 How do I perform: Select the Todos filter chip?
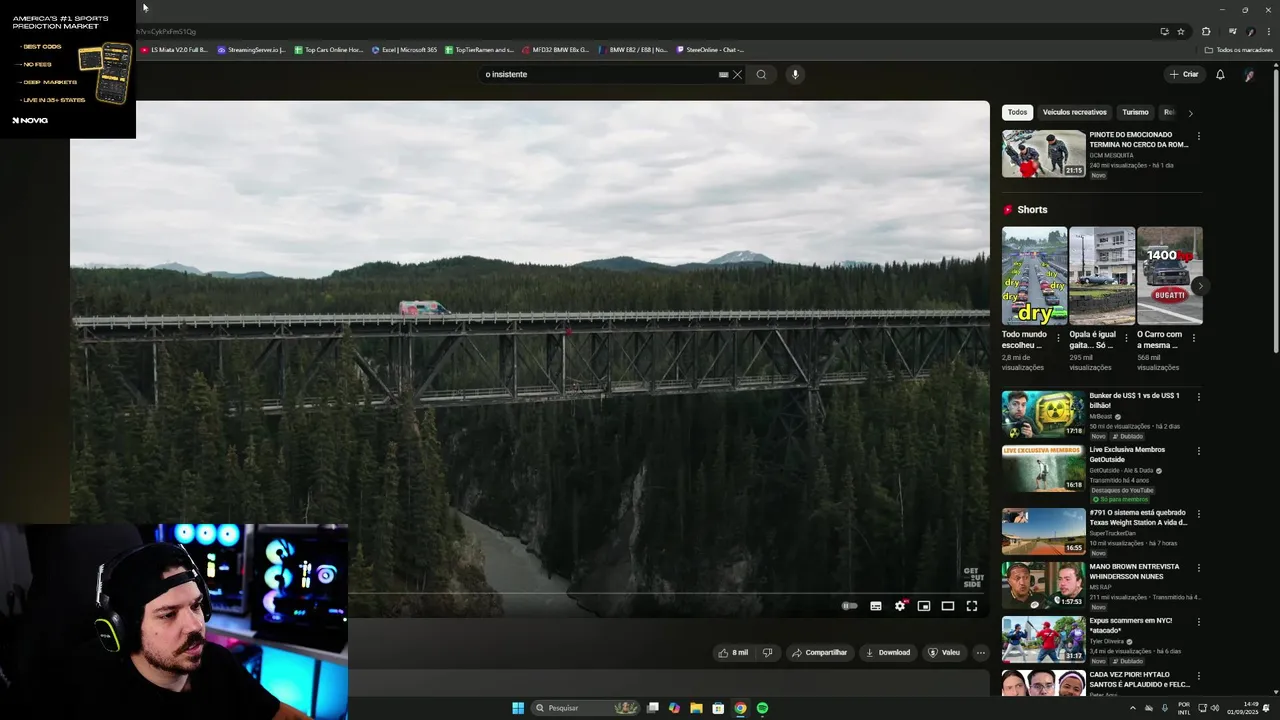[x=1017, y=112]
